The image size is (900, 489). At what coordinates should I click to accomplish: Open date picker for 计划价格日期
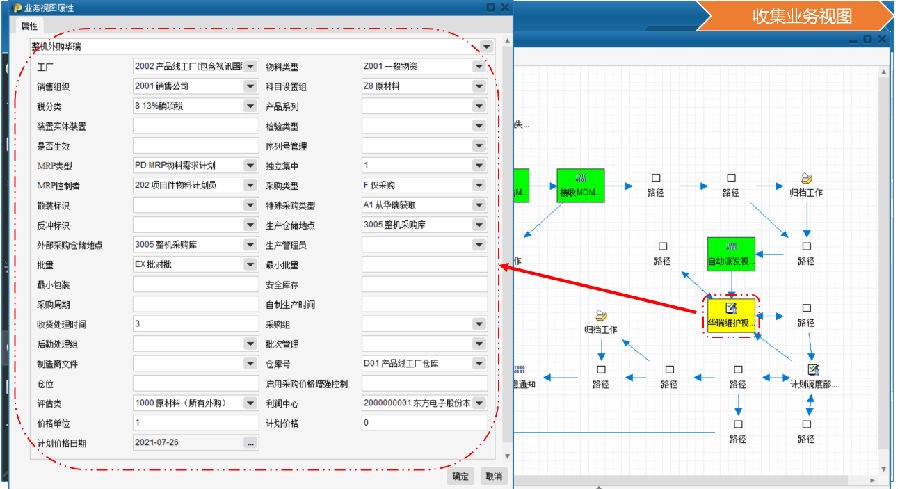pos(251,443)
